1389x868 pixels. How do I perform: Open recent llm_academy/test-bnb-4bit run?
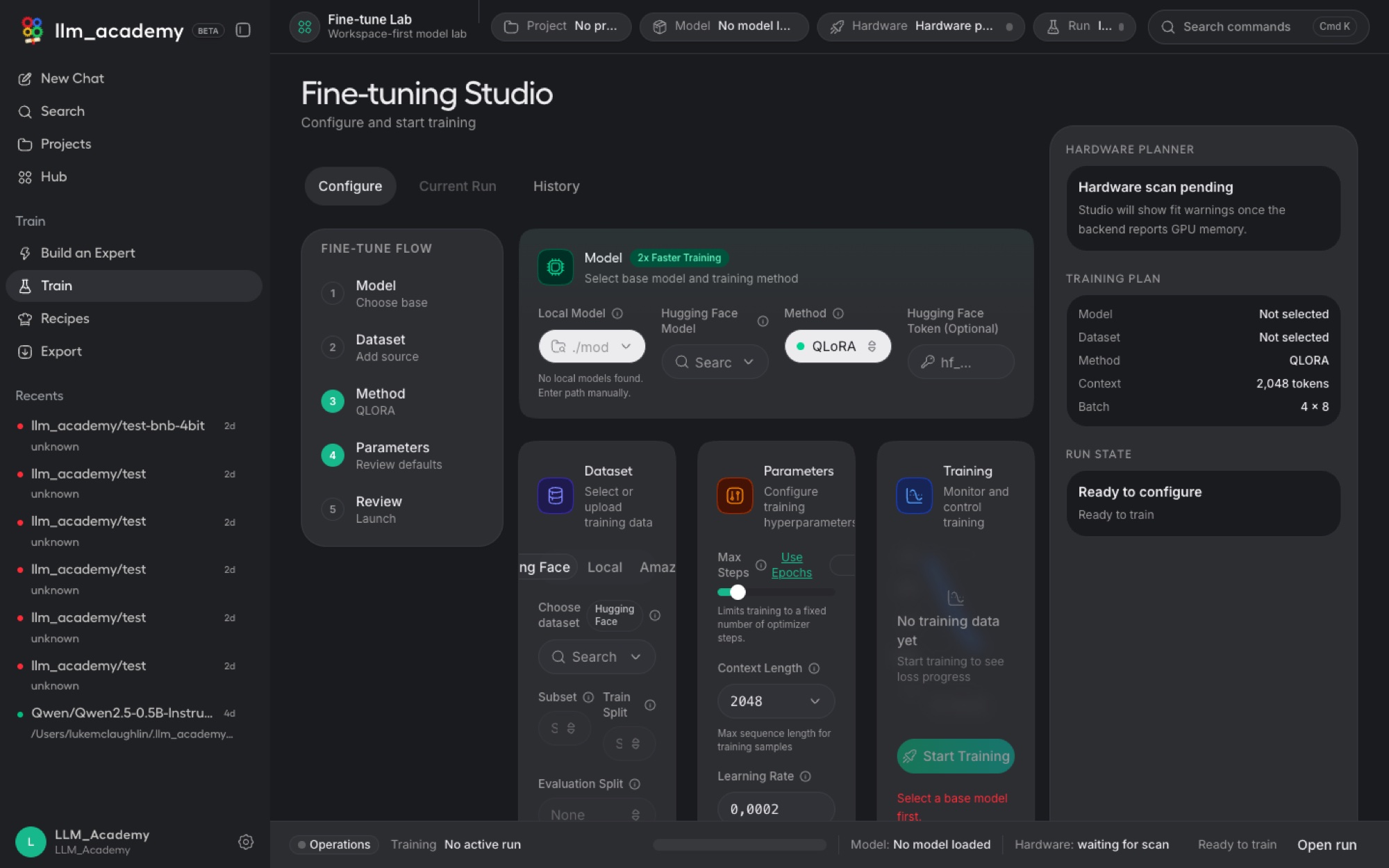coord(134,435)
